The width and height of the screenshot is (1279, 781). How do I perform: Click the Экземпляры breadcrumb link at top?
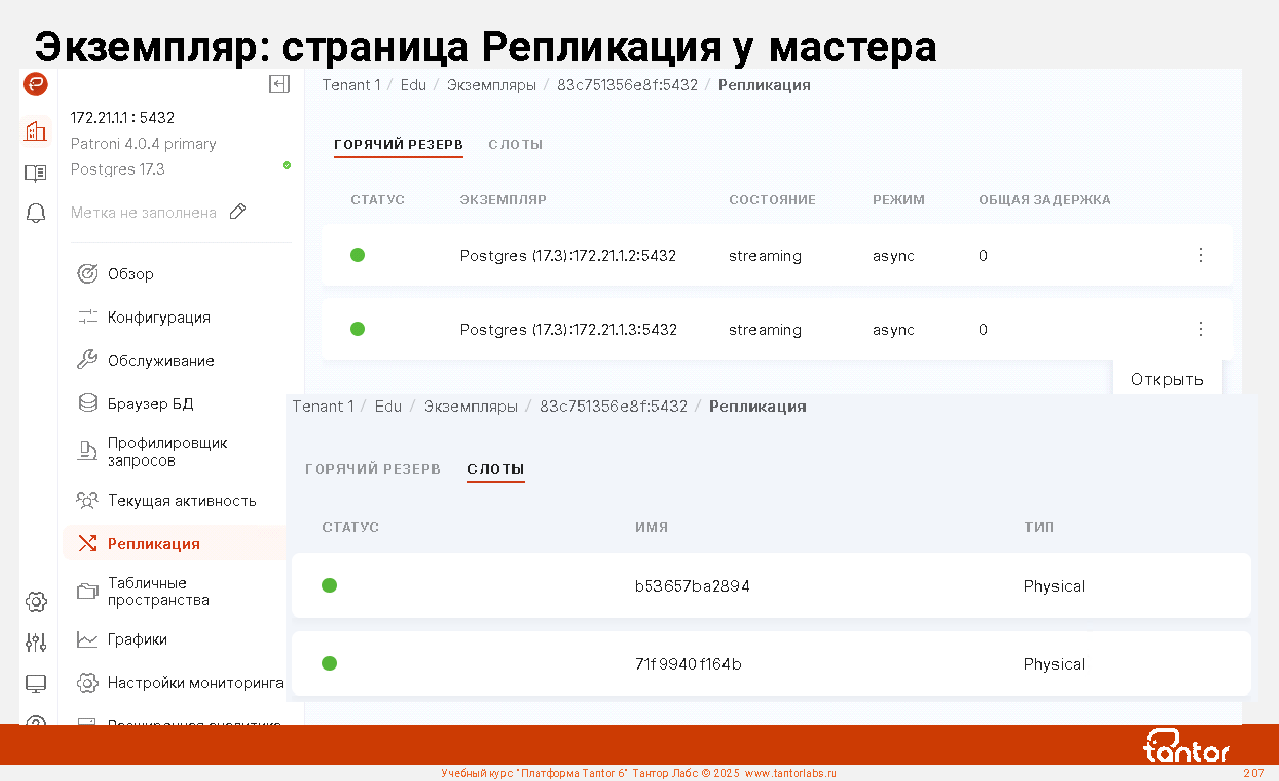(x=491, y=85)
